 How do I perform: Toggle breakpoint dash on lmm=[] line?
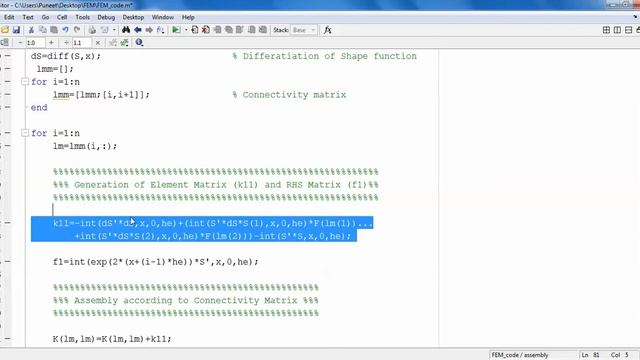[8, 69]
